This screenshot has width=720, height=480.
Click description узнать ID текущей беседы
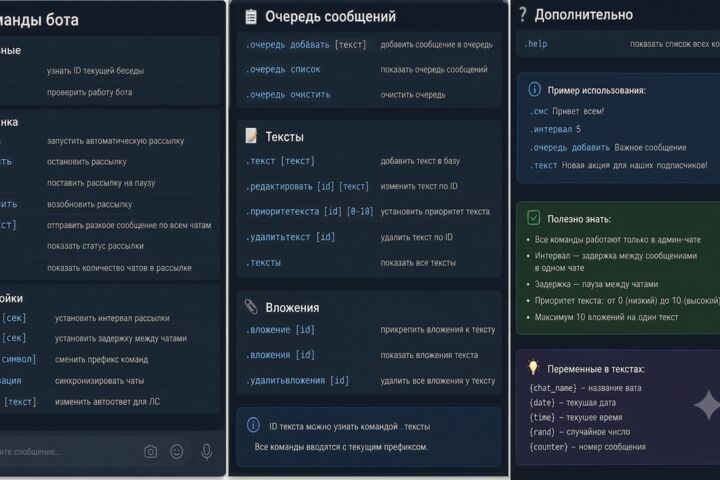point(96,71)
